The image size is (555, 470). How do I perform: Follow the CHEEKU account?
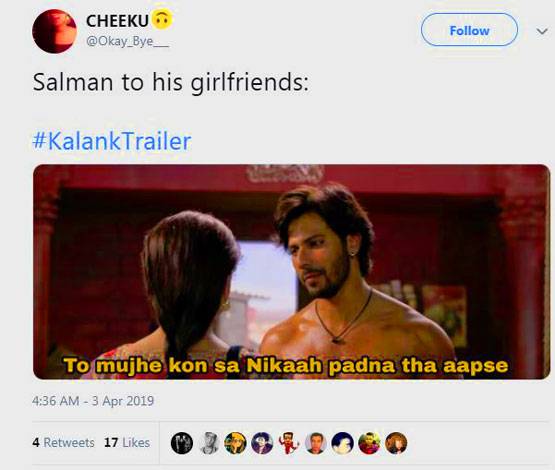click(469, 30)
